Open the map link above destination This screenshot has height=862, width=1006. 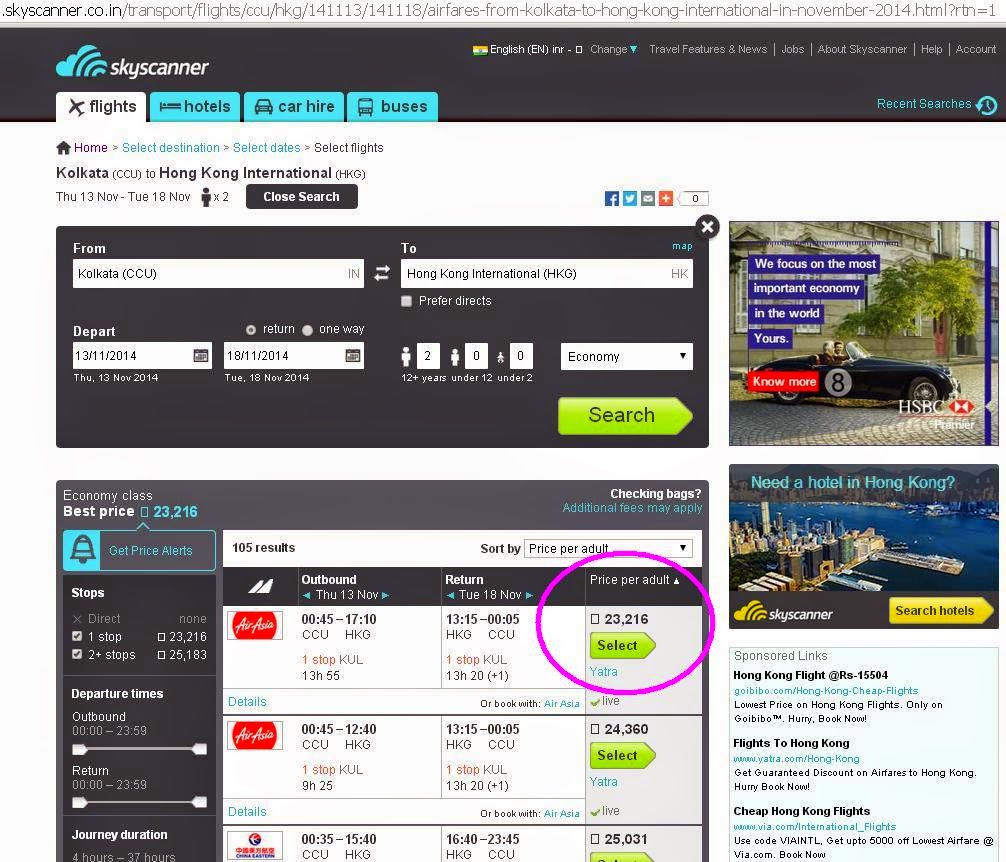coord(682,246)
